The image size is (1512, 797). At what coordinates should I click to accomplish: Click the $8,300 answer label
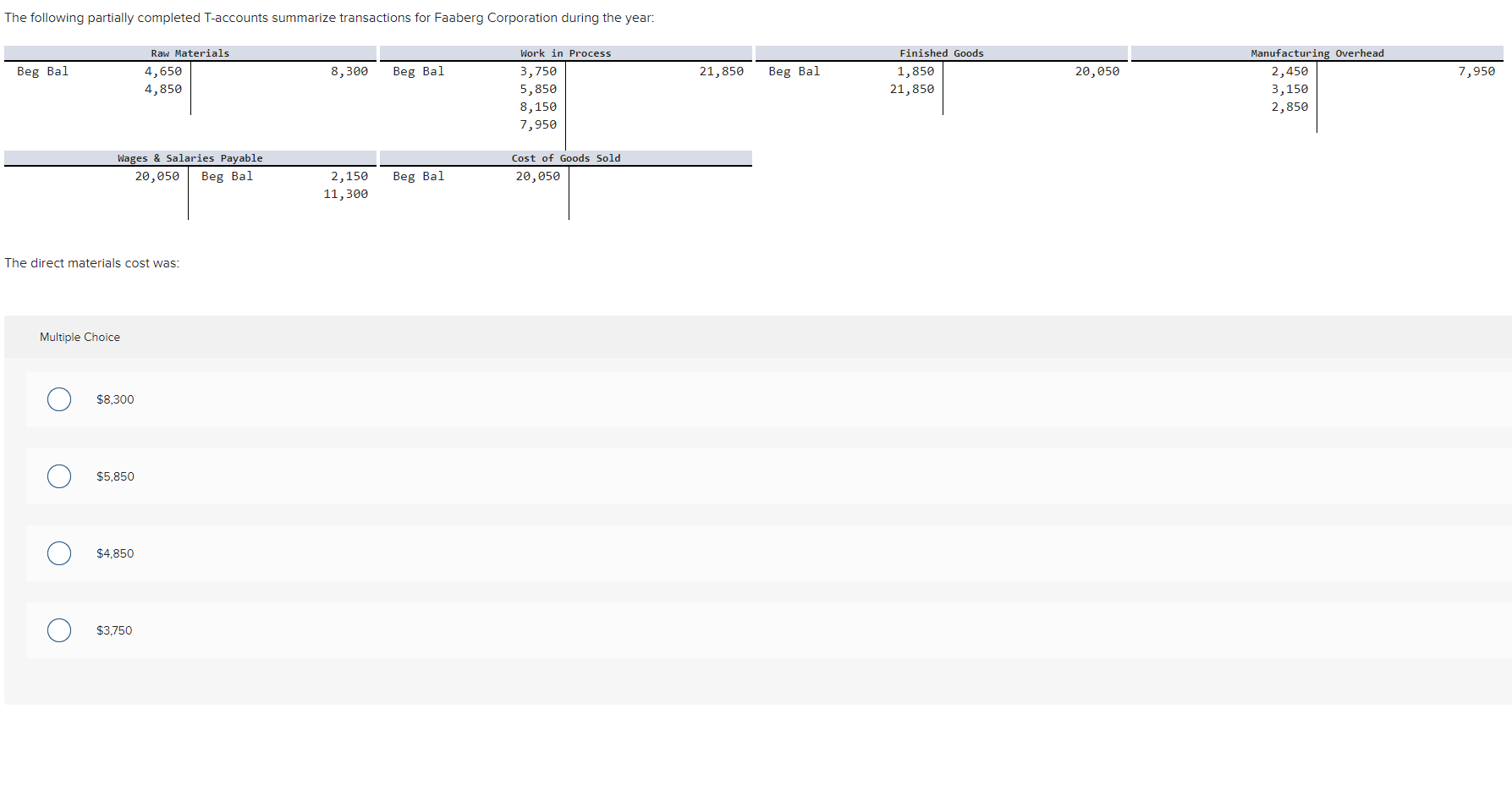tap(115, 399)
